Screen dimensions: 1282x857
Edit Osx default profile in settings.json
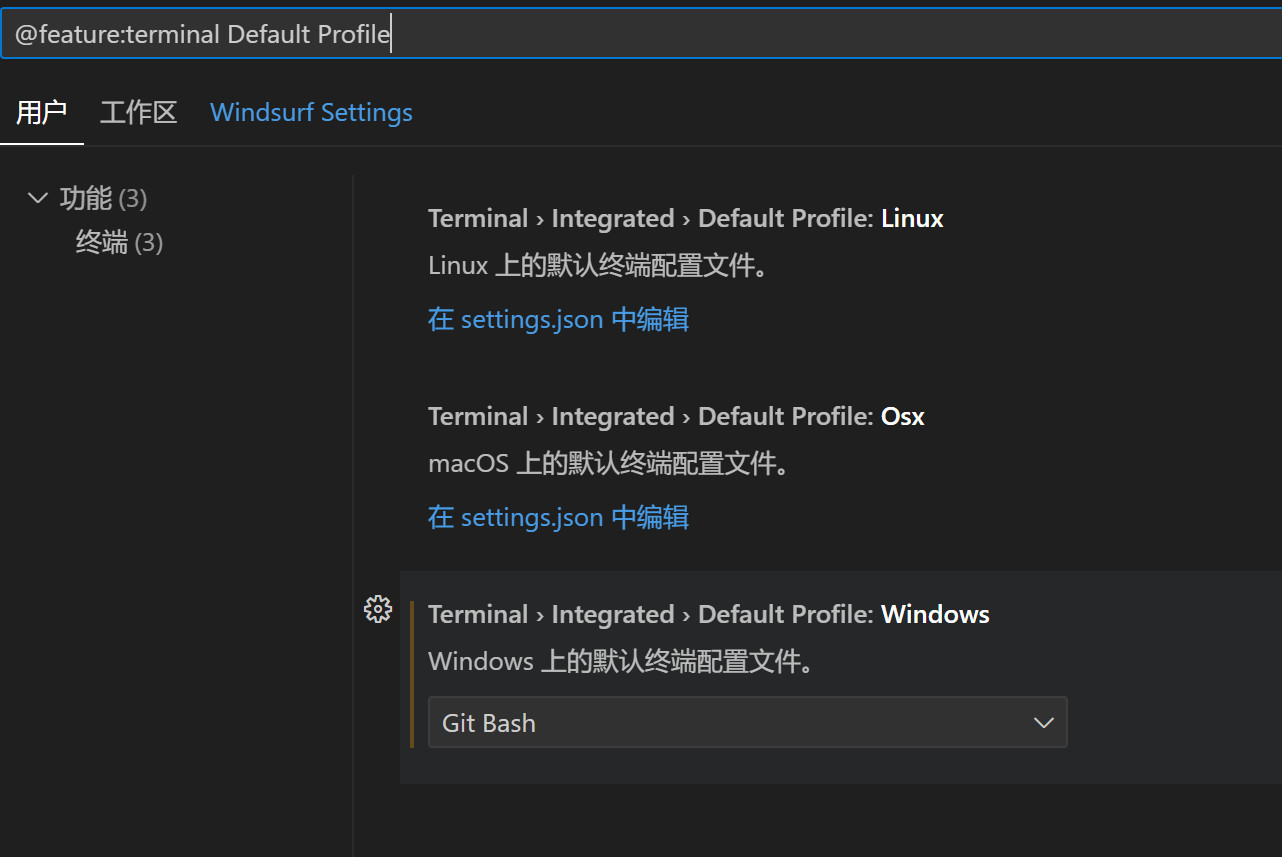pyautogui.click(x=558, y=517)
